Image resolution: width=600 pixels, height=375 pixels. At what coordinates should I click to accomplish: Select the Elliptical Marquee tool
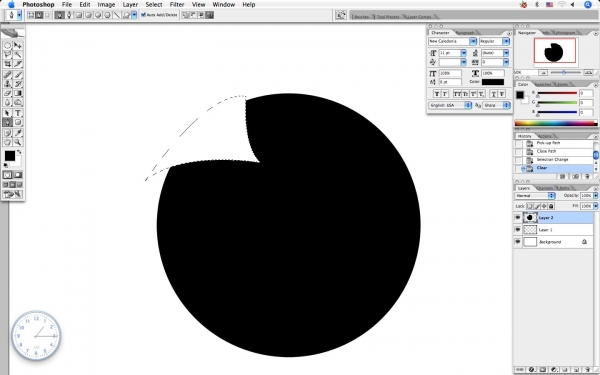7,45
